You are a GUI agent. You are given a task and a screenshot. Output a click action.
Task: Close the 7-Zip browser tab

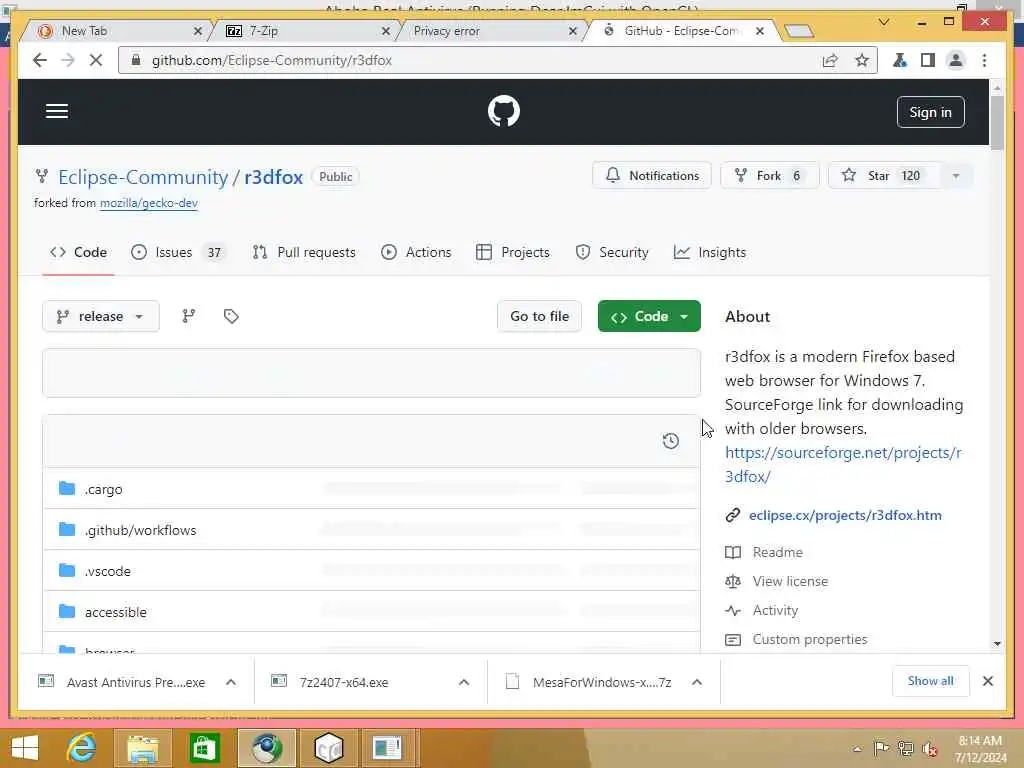coord(385,31)
